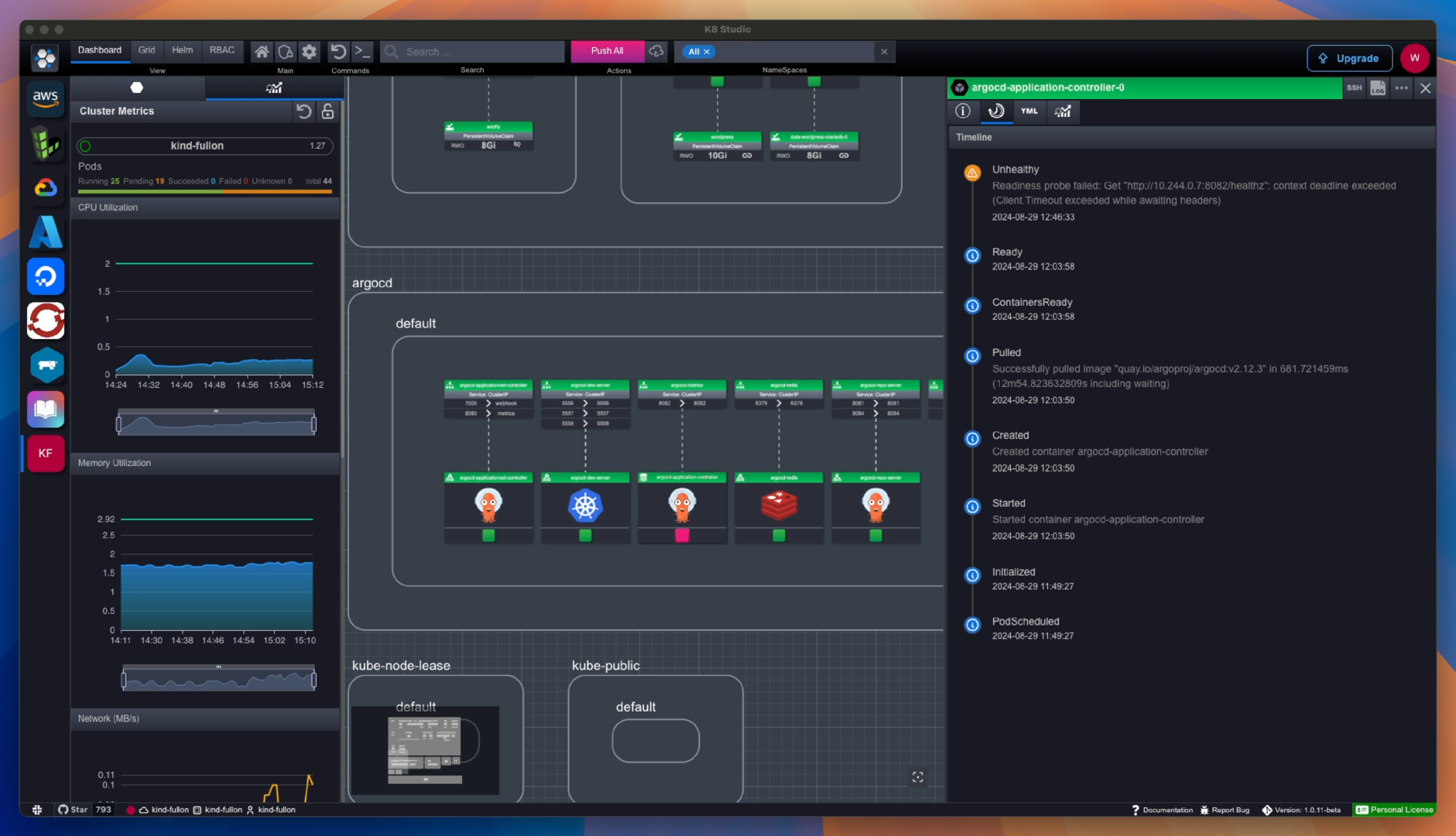This screenshot has width=1456, height=836.
Task: Click the GitHub Star button
Action: point(73,810)
